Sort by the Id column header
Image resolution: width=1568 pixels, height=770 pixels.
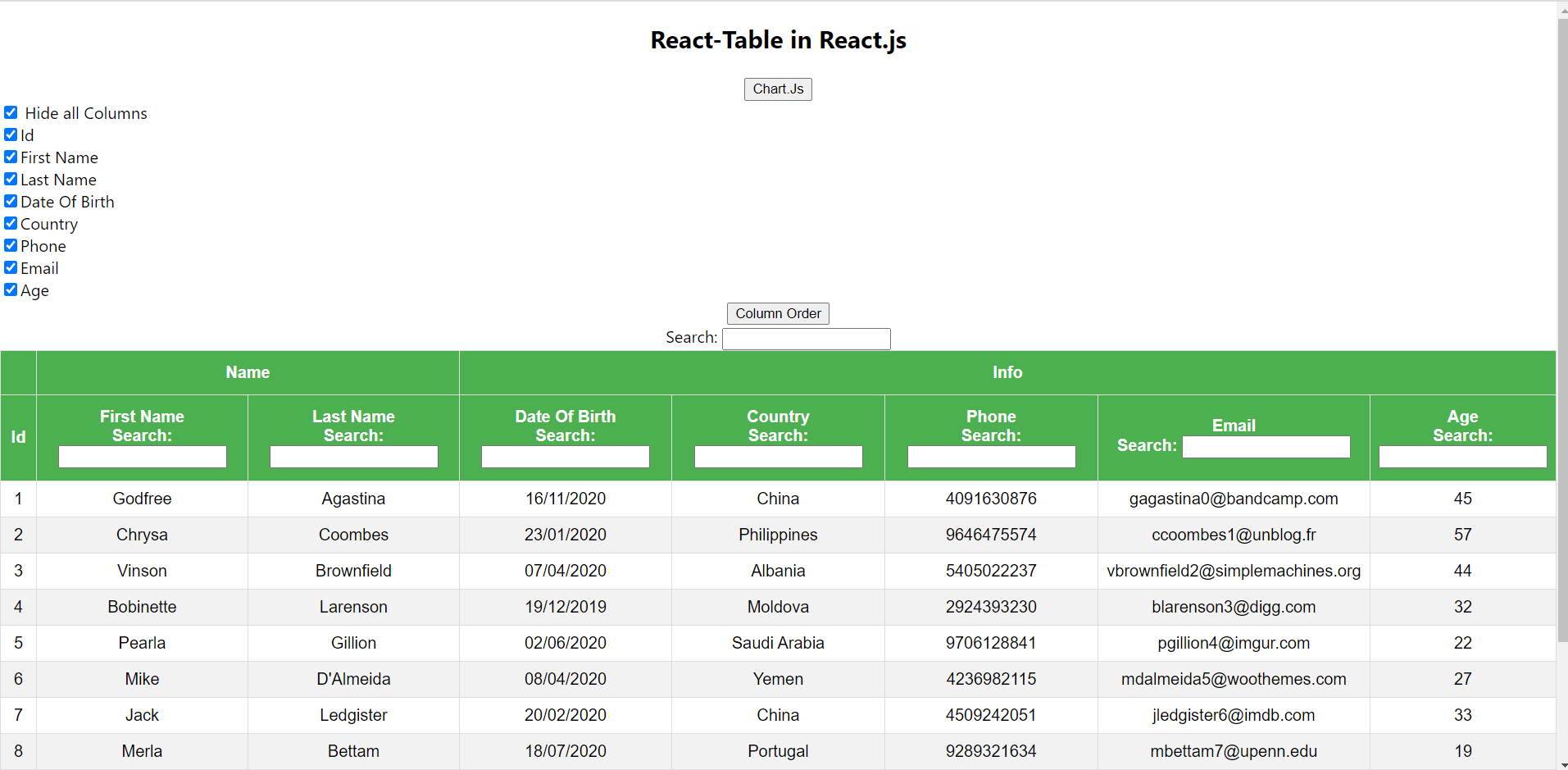[x=18, y=437]
